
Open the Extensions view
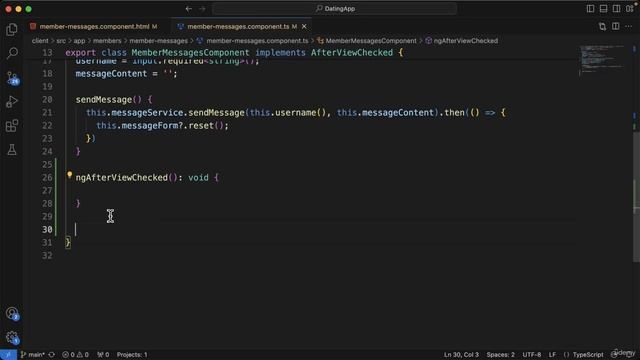tap(12, 126)
